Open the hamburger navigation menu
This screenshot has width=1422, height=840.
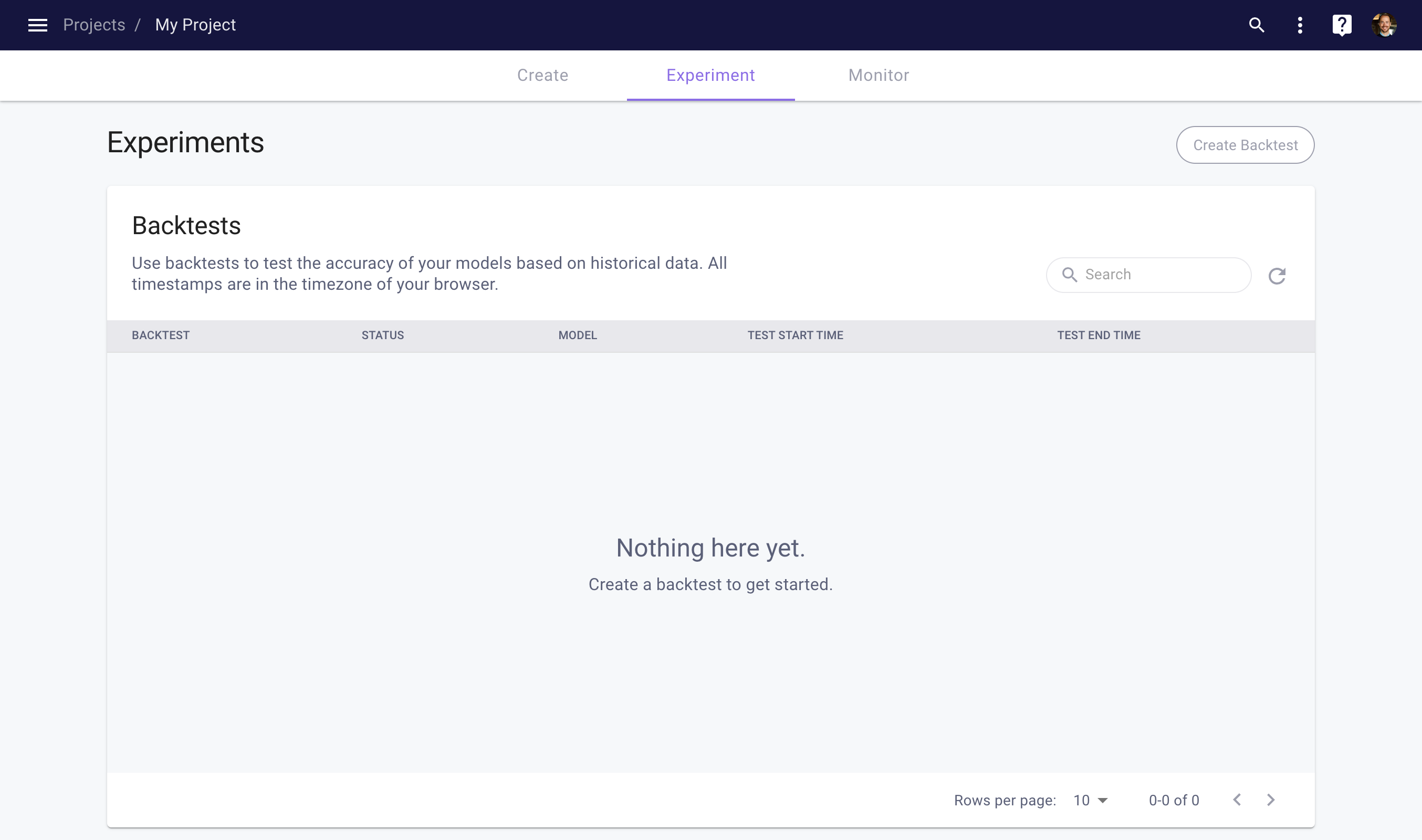click(x=37, y=25)
